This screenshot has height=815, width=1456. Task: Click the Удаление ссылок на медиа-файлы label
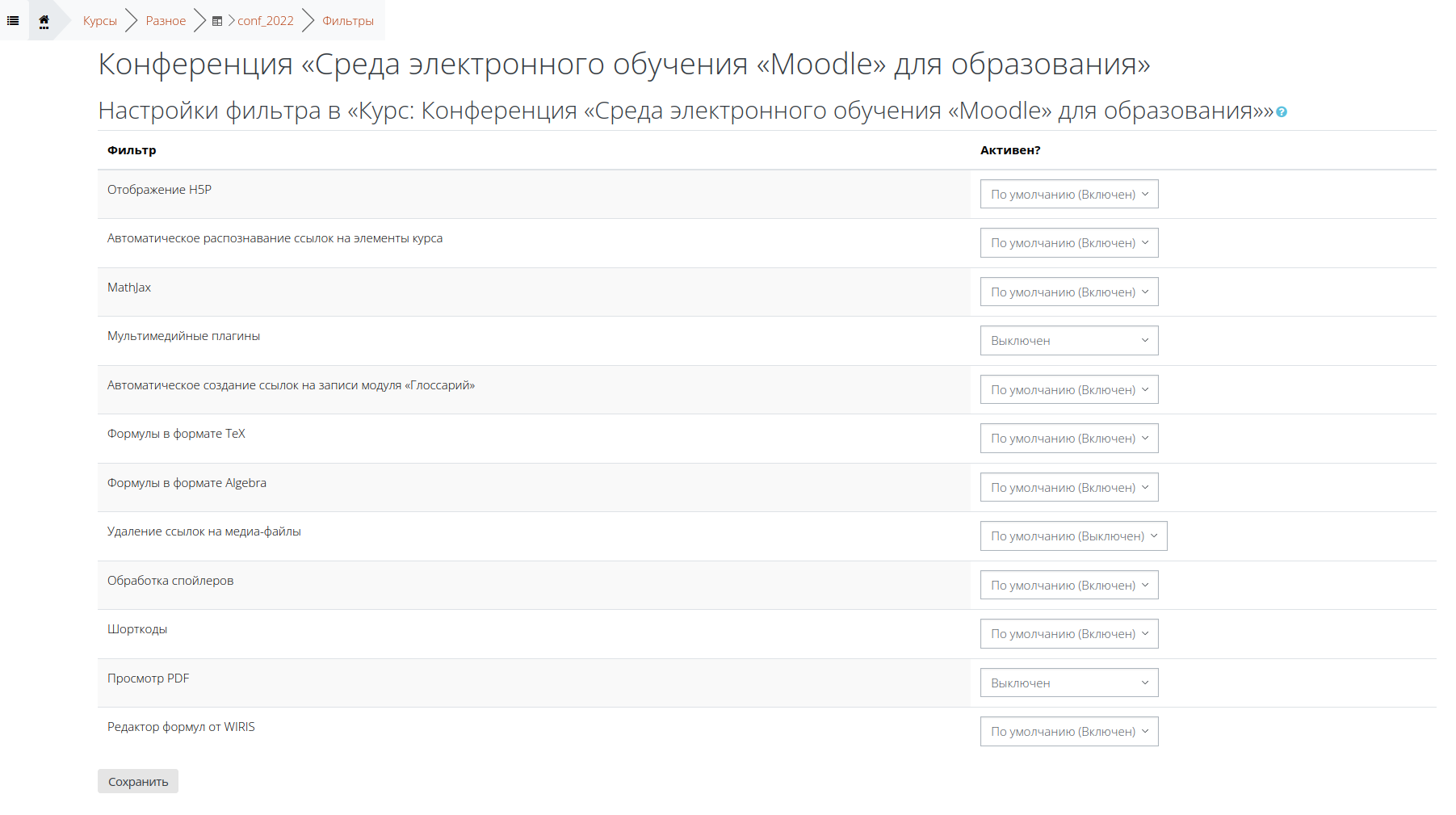[x=204, y=531]
